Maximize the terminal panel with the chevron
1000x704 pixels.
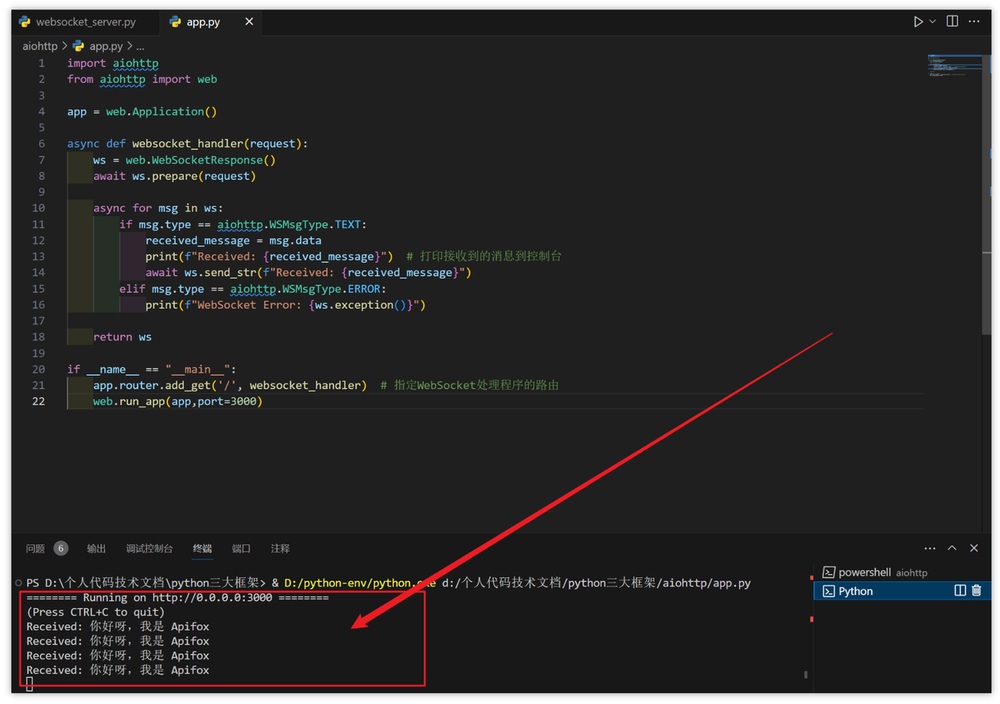(952, 548)
